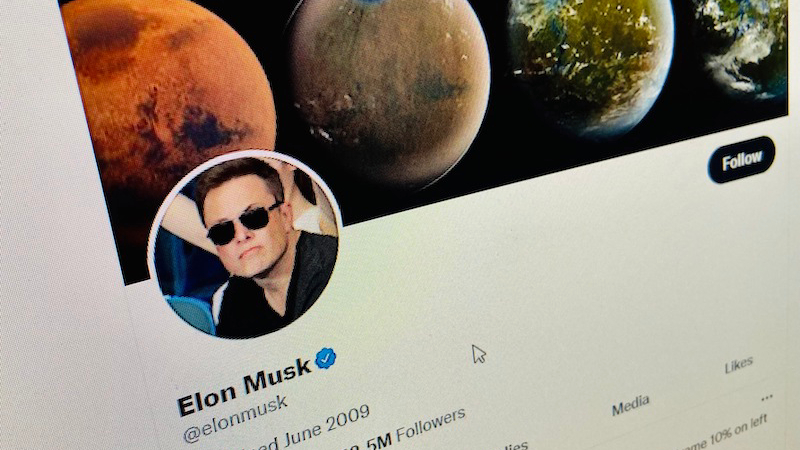The width and height of the screenshot is (800, 450).
Task: Open the partially visible Replies tab
Action: coord(514,445)
